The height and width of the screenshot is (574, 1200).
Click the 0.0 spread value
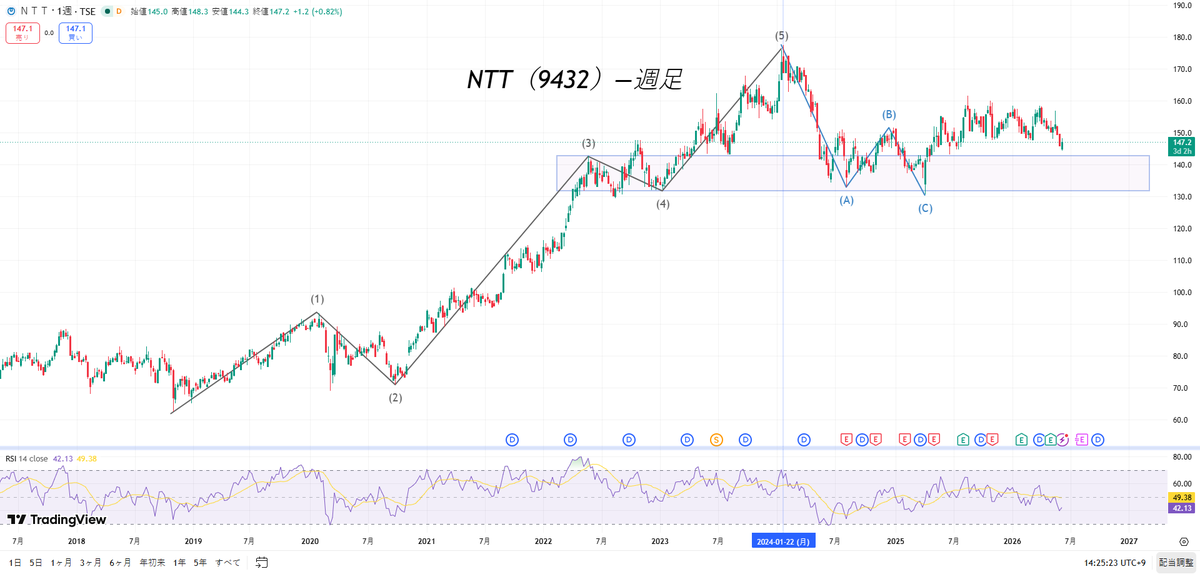[x=49, y=33]
